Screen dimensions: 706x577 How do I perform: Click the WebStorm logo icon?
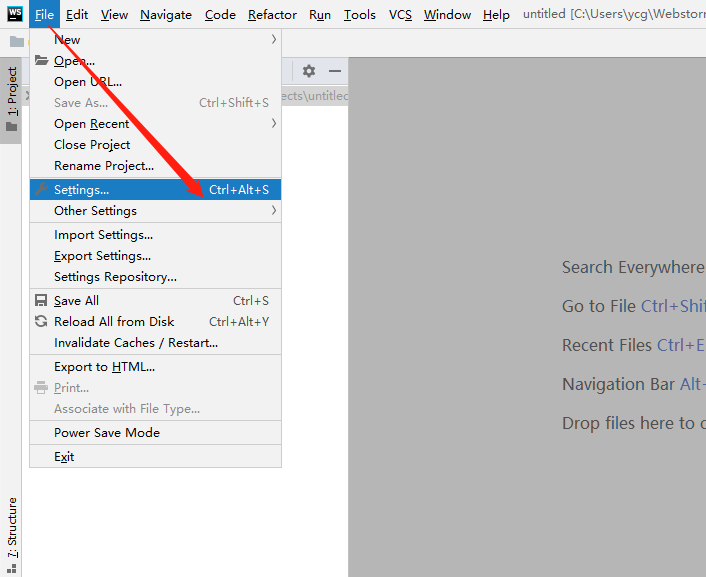(15, 14)
